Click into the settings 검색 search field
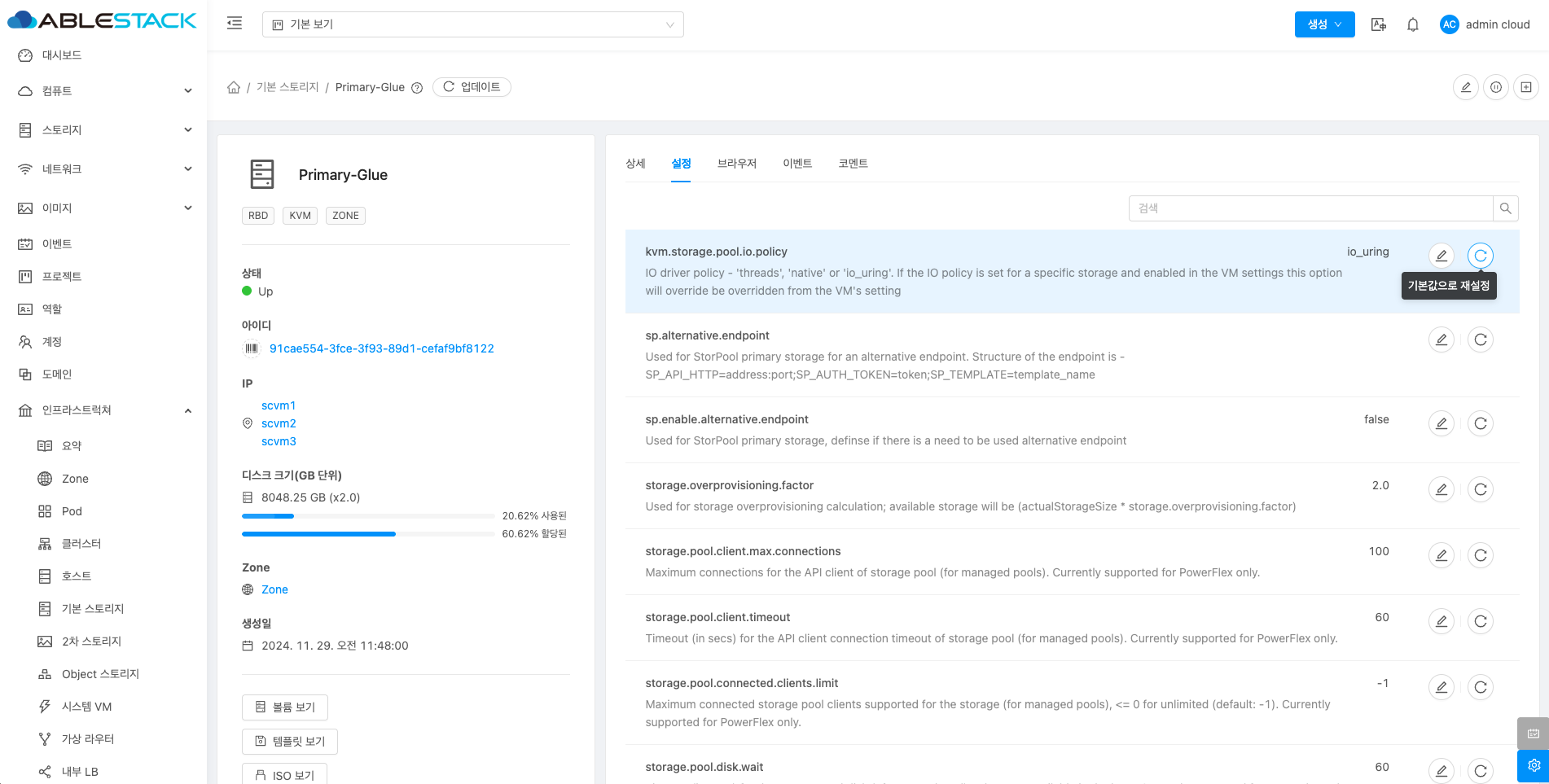The image size is (1549, 784). [1310, 208]
